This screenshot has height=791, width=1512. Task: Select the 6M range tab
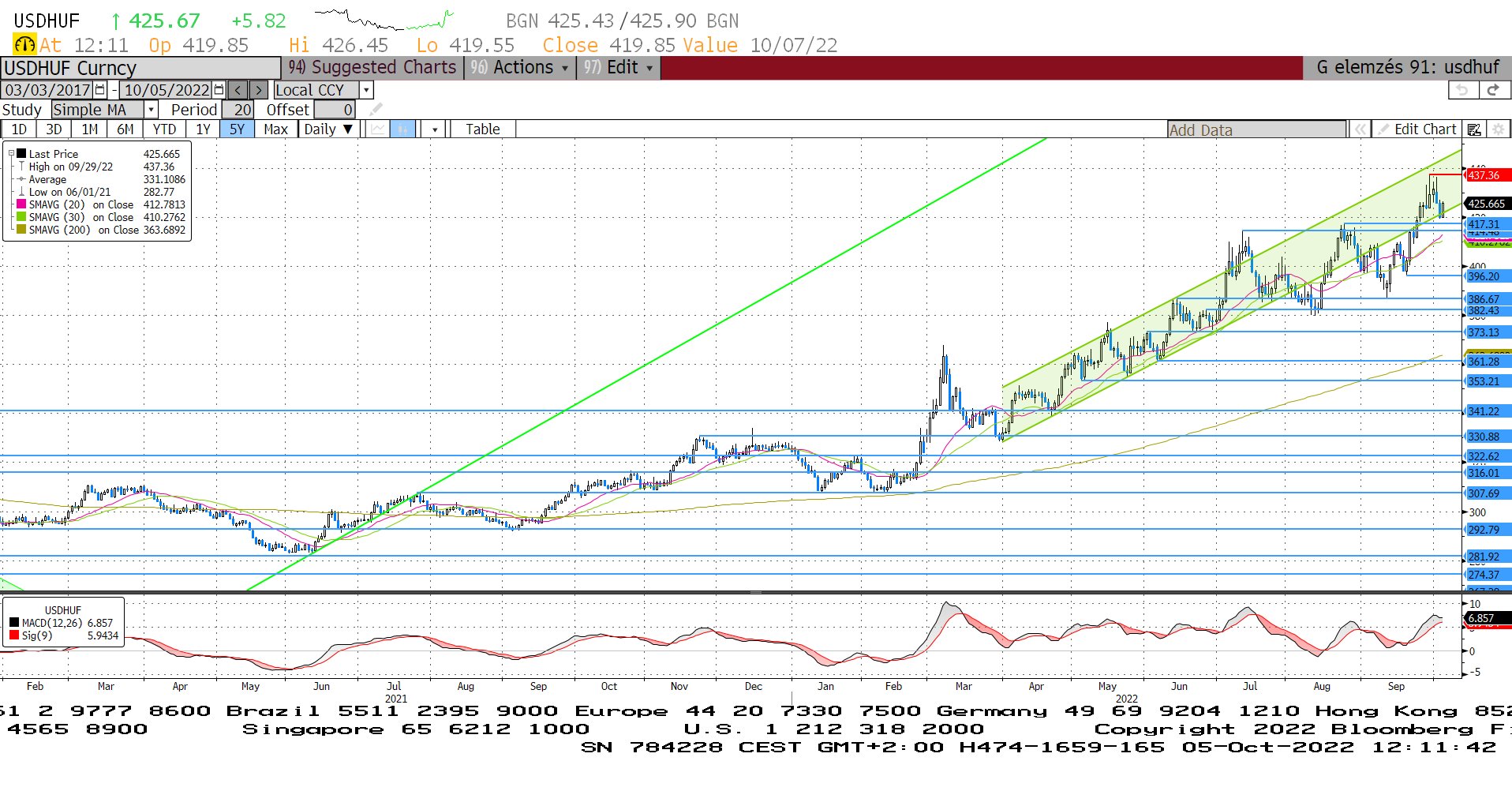point(125,129)
